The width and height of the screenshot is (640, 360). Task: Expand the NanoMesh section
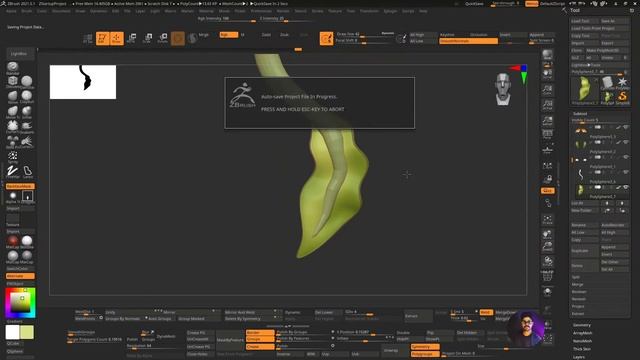point(582,341)
